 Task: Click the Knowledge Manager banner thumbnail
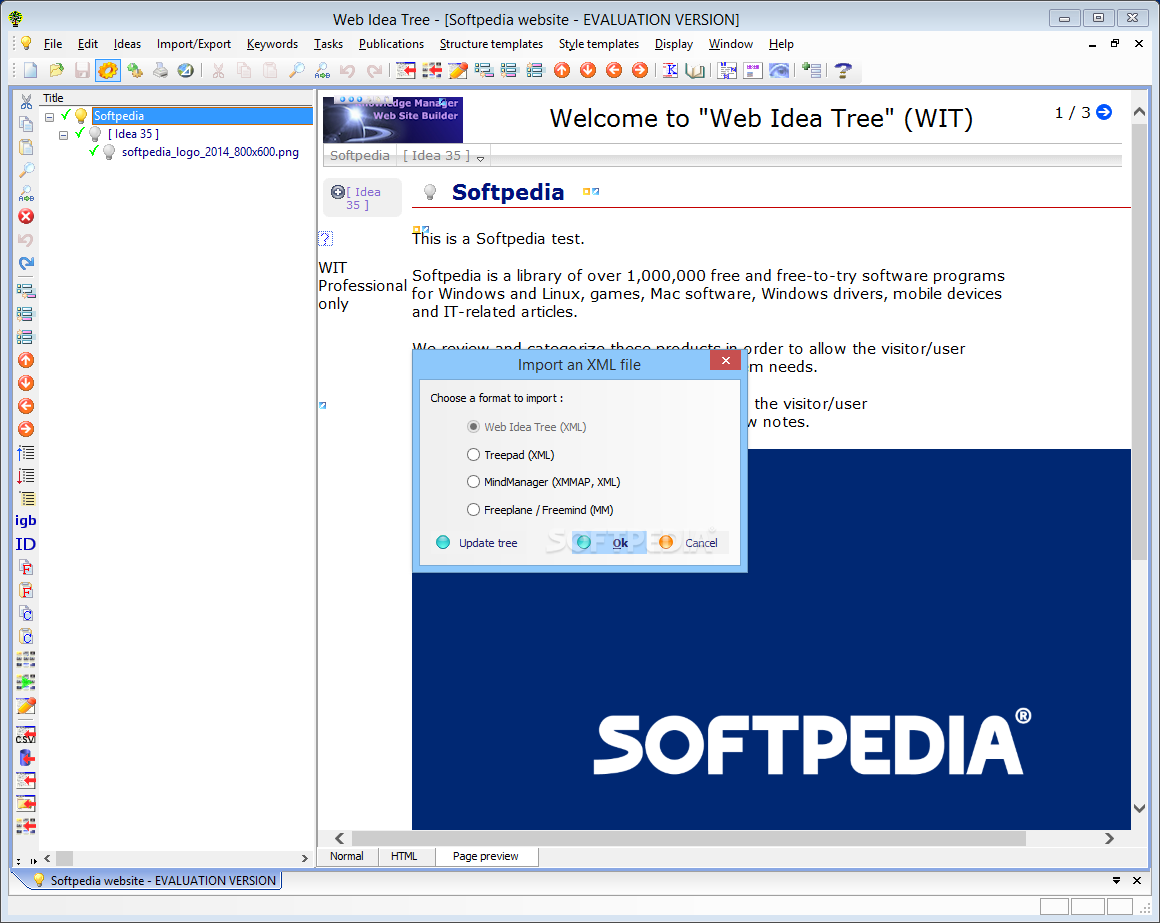coord(393,119)
